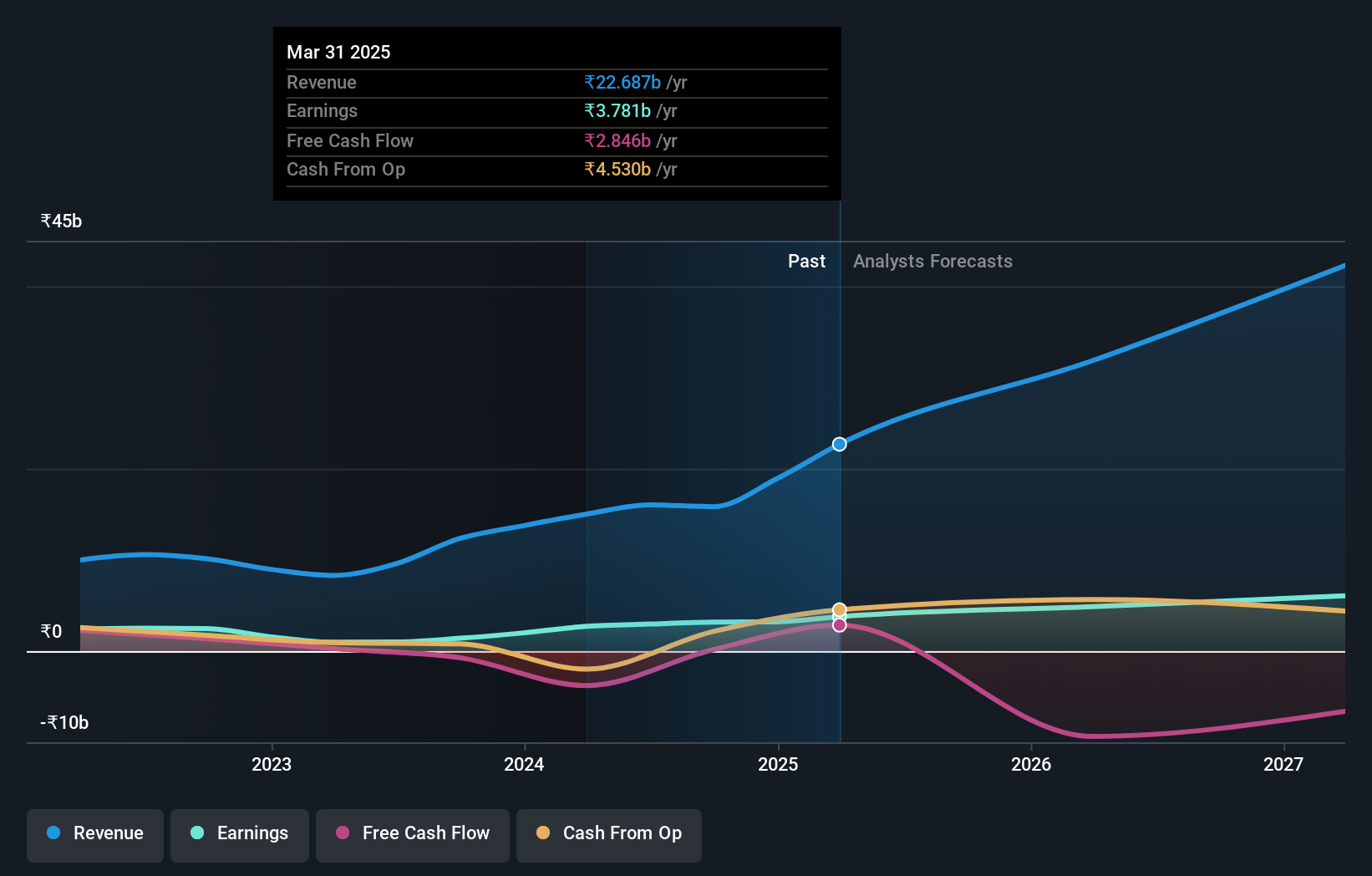Click the blue Revenue data point marker

[840, 444]
